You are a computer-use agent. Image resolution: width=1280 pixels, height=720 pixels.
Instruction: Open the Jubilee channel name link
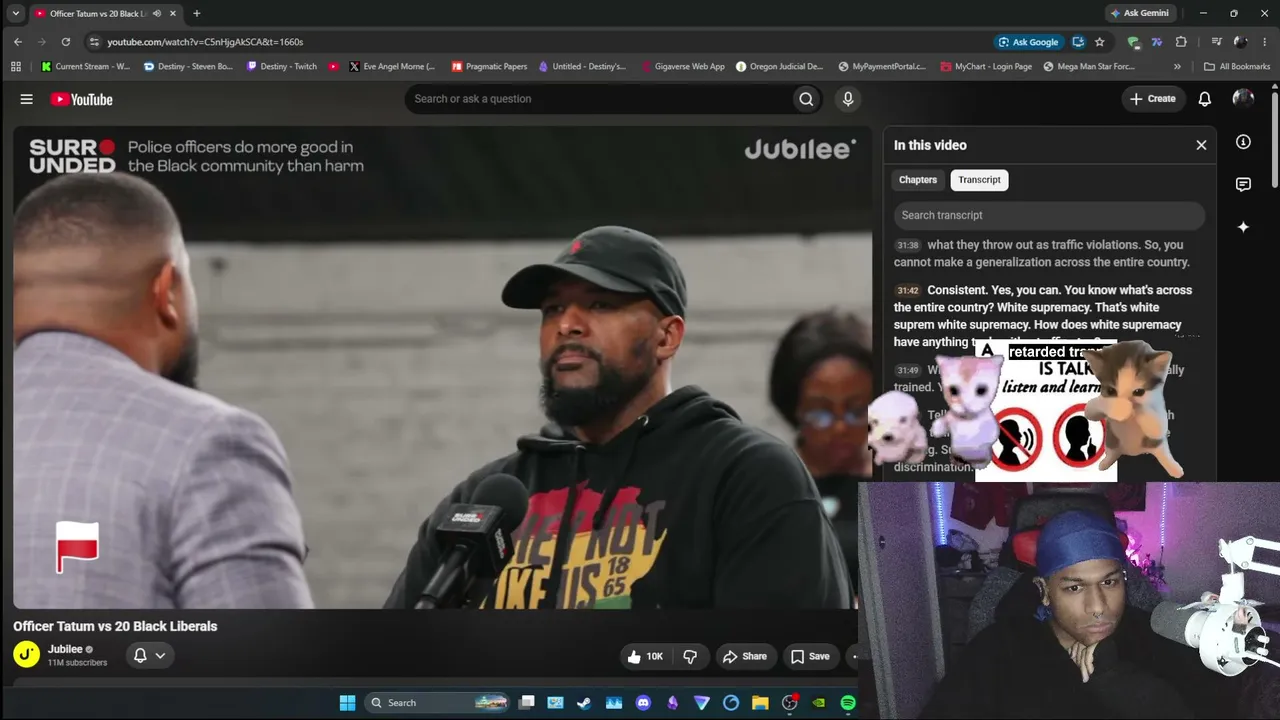coord(65,649)
